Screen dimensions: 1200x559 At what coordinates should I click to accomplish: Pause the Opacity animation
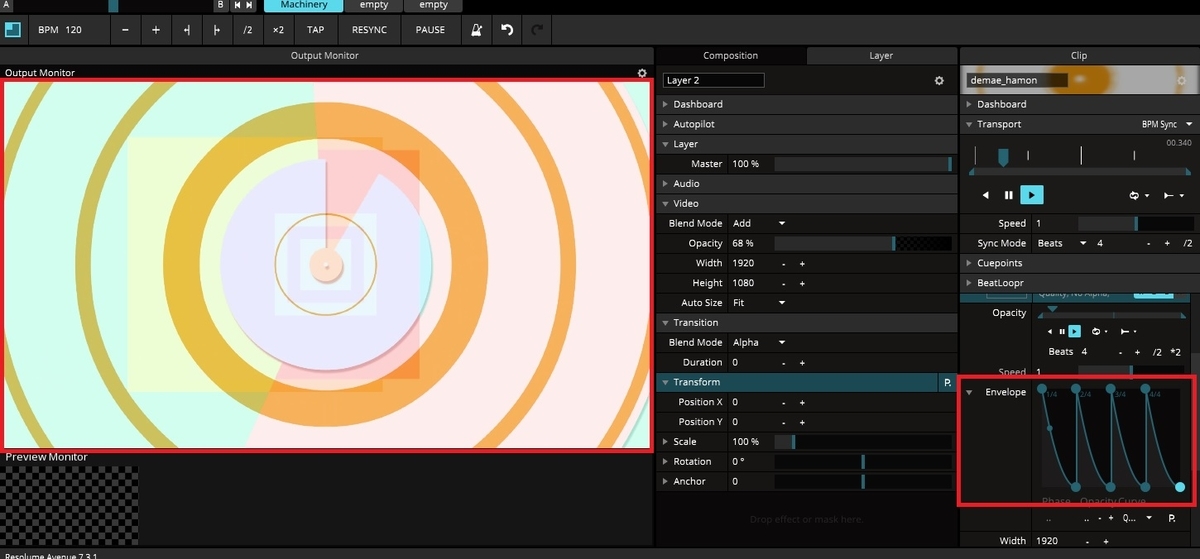point(1062,331)
